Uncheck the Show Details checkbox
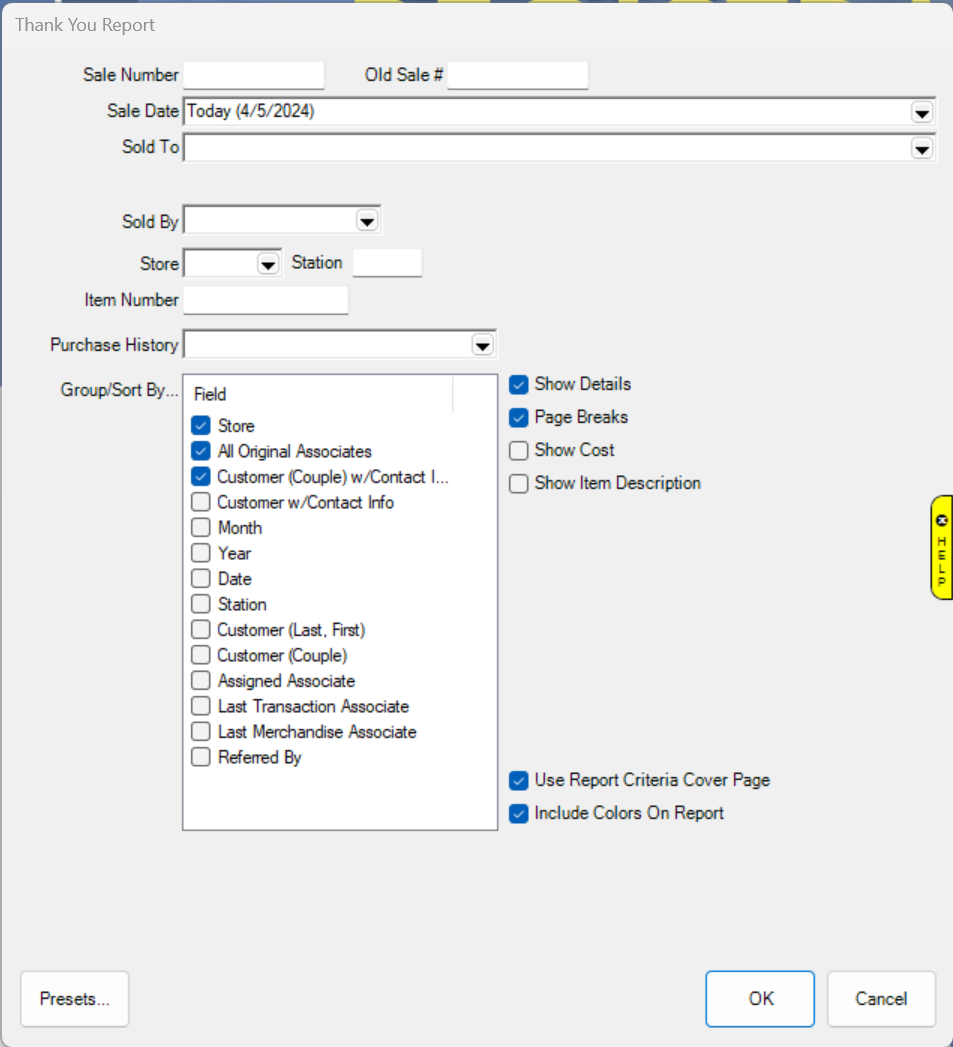The width and height of the screenshot is (953, 1047). (519, 385)
